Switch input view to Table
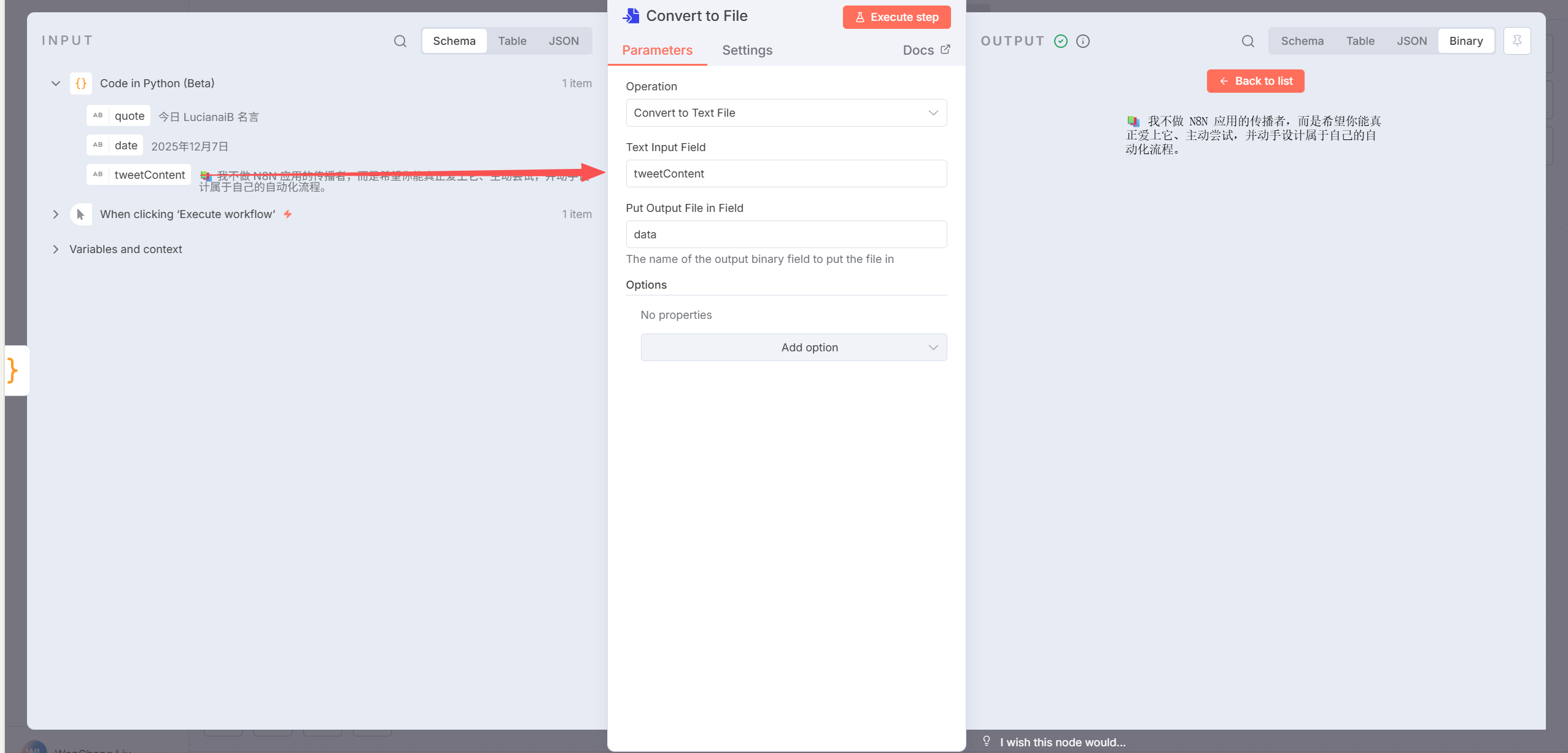 (512, 41)
